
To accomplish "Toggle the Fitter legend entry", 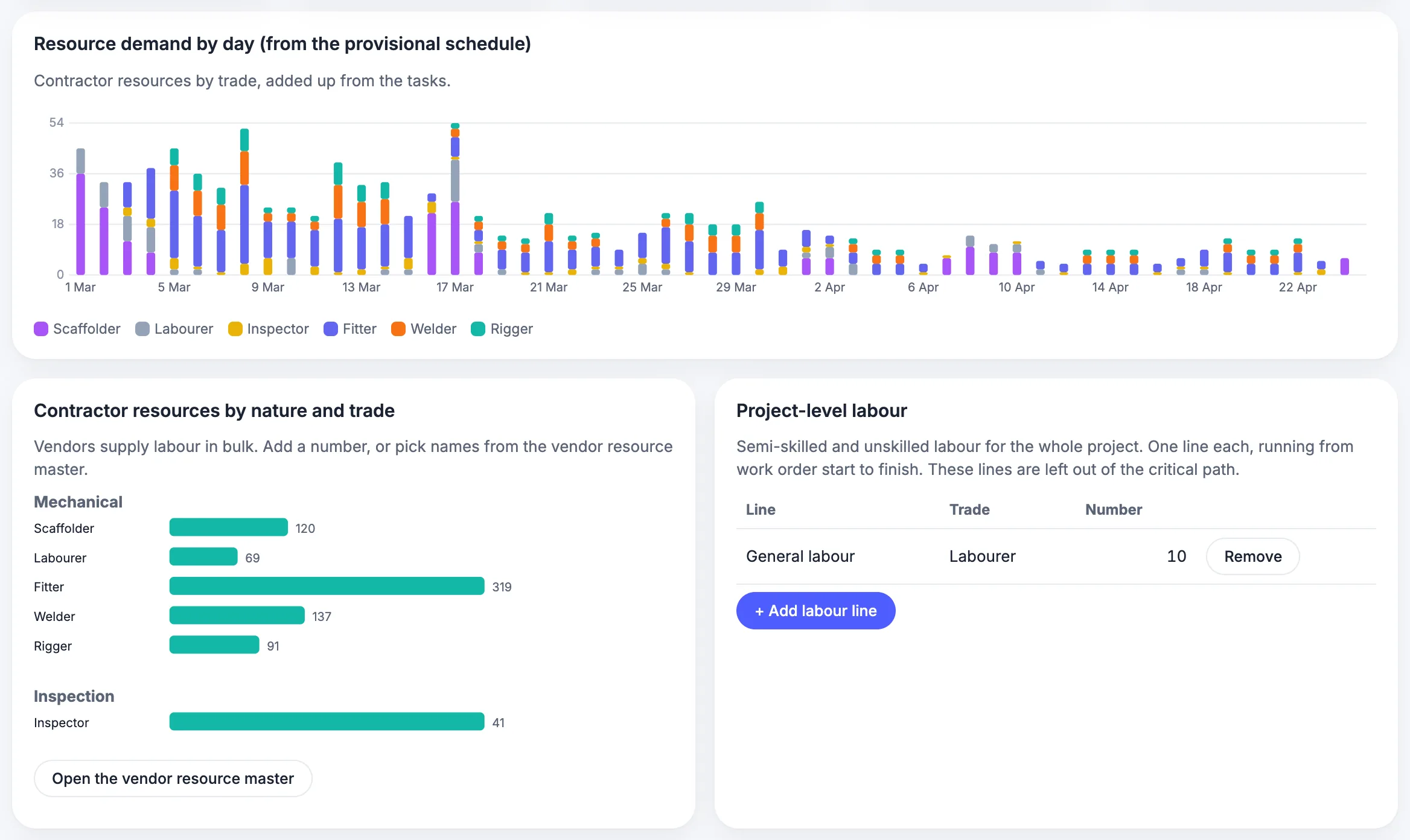I will [x=350, y=329].
